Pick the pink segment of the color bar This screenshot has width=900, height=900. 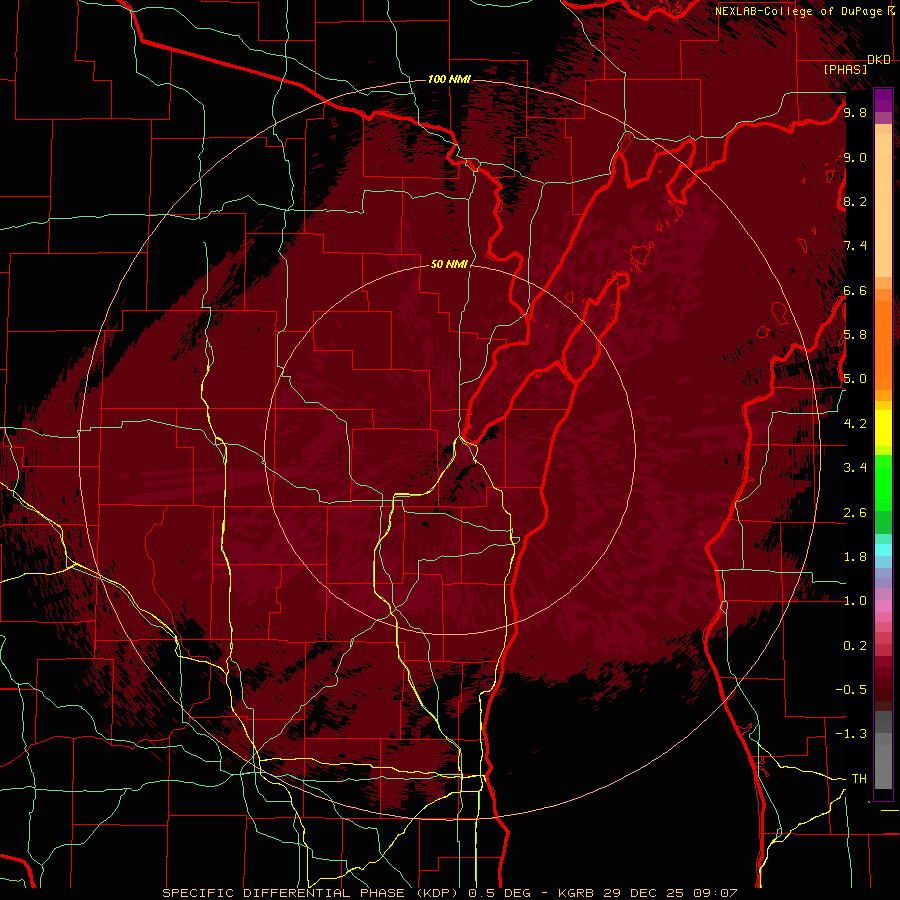883,606
